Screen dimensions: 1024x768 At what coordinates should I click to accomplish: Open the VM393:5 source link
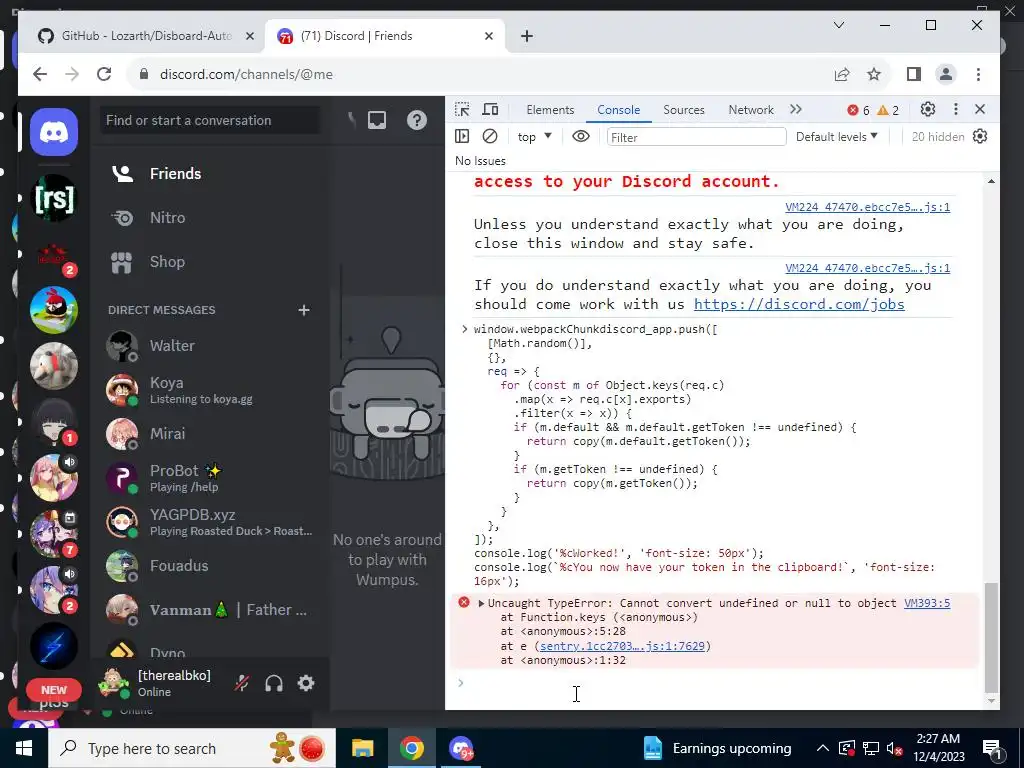(927, 603)
